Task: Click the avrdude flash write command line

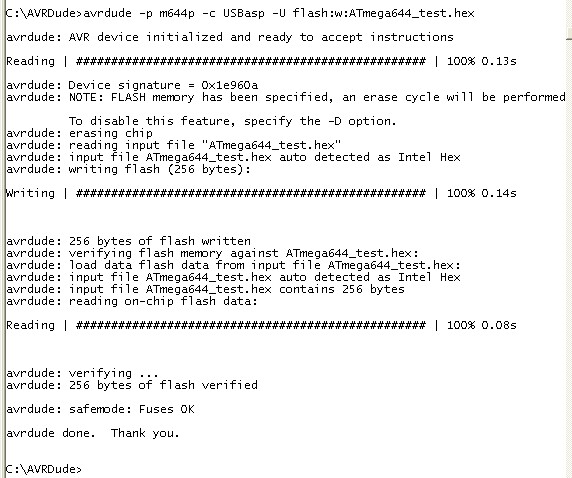Action: pyautogui.click(x=240, y=14)
